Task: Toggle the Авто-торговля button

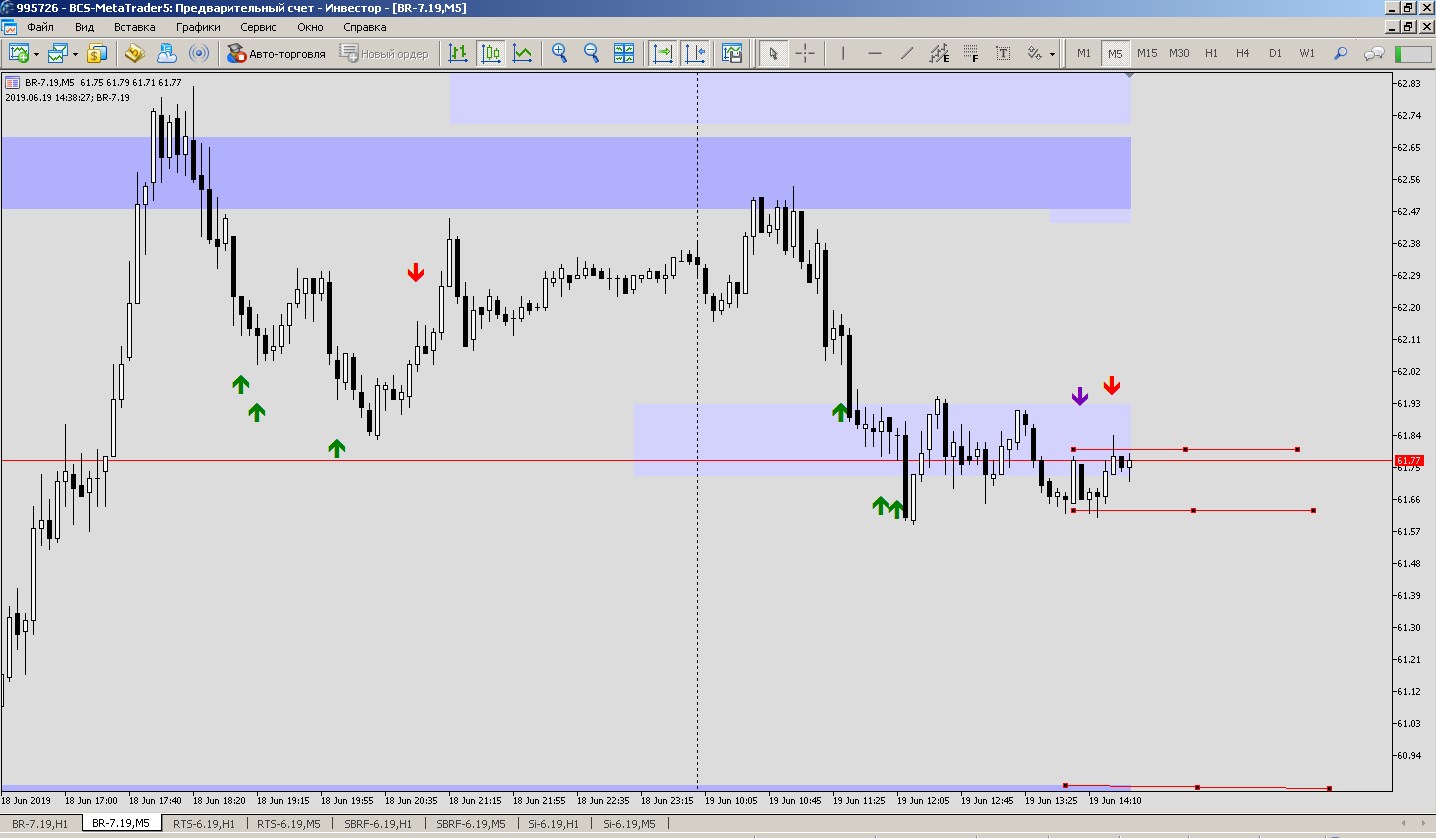Action: click(x=277, y=53)
